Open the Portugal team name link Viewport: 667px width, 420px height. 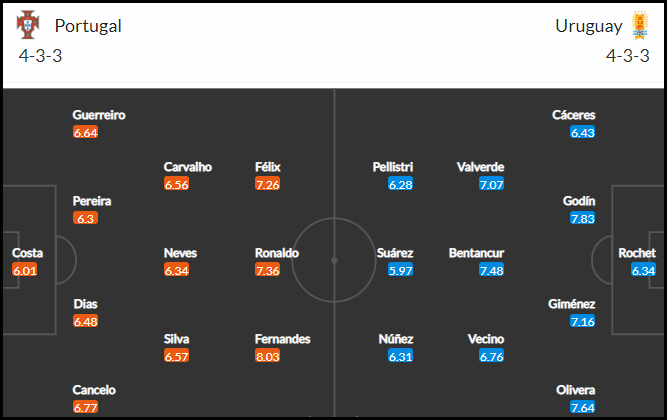coord(88,26)
